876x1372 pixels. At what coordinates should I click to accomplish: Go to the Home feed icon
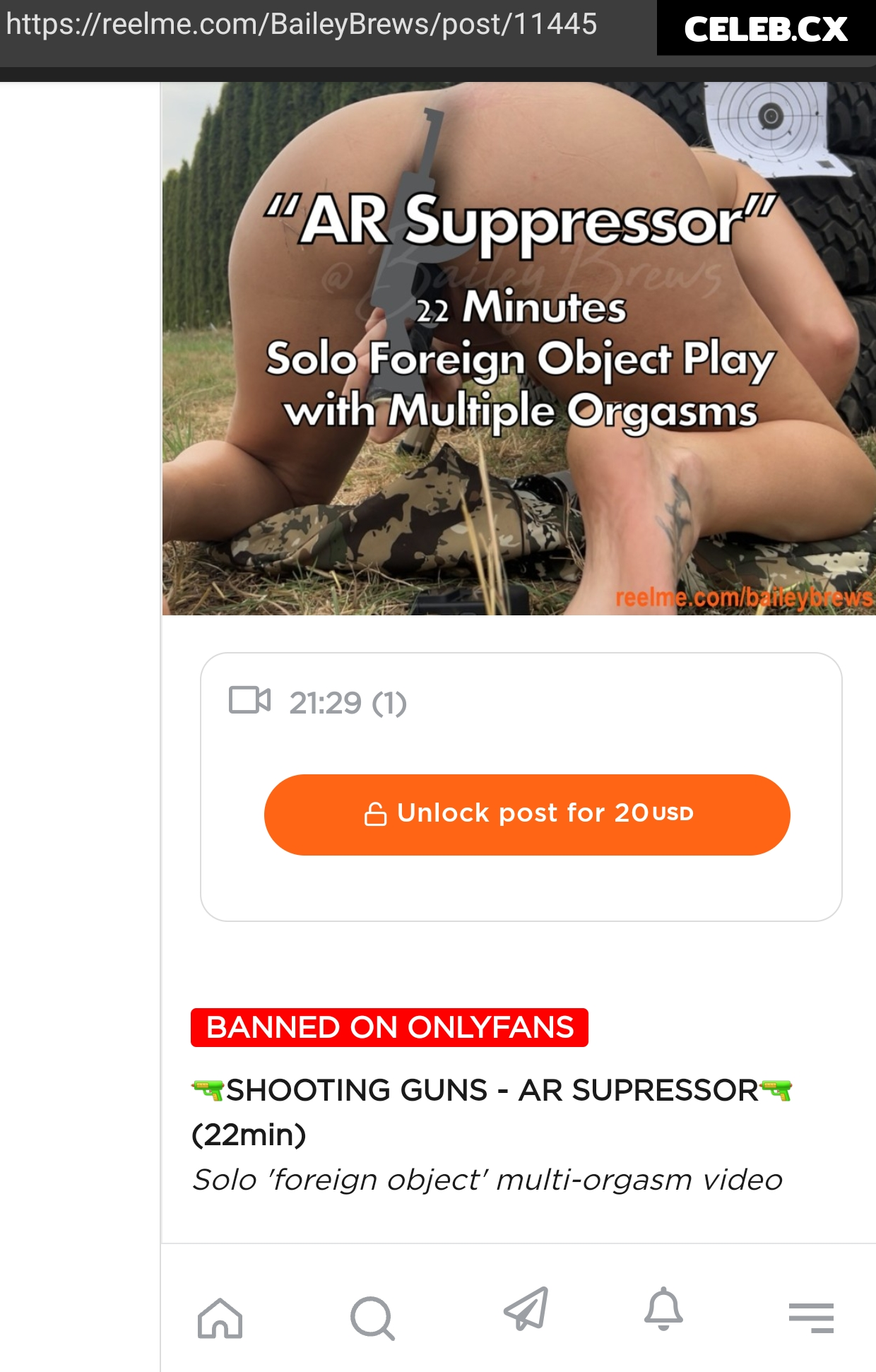(x=220, y=1318)
